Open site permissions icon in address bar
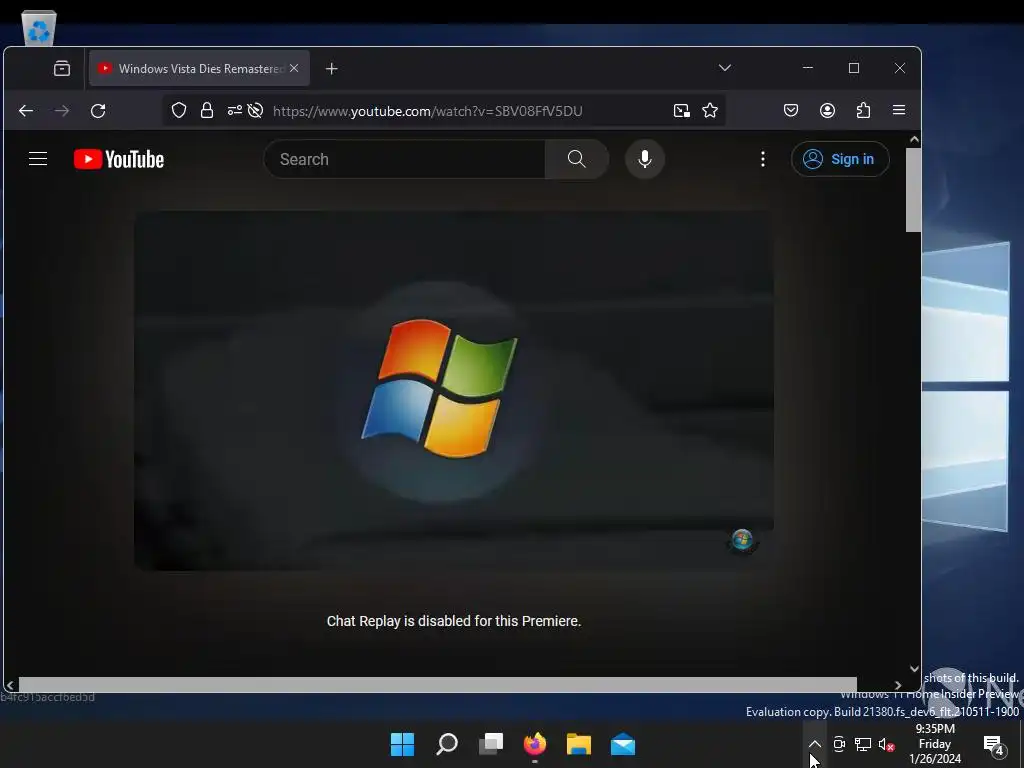Viewport: 1024px width, 768px height. pyautogui.click(x=234, y=110)
